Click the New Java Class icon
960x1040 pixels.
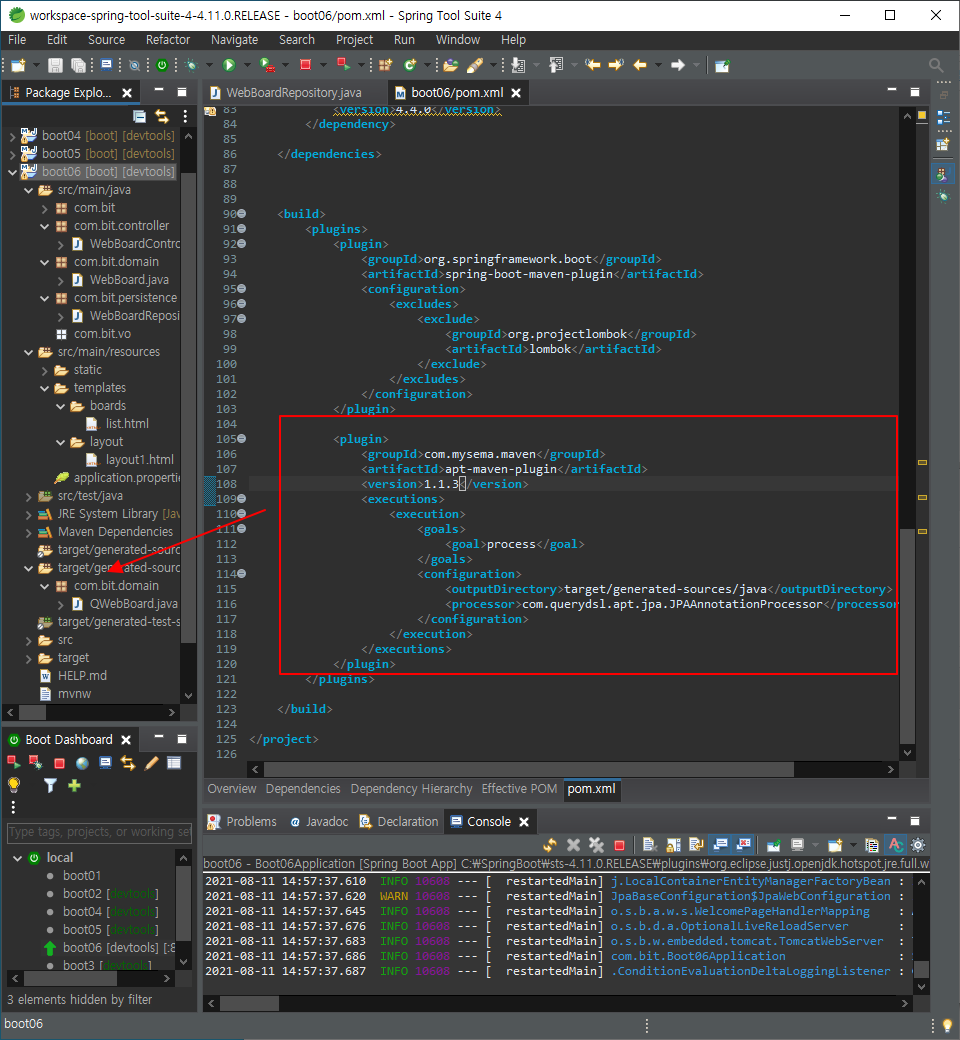click(410, 65)
